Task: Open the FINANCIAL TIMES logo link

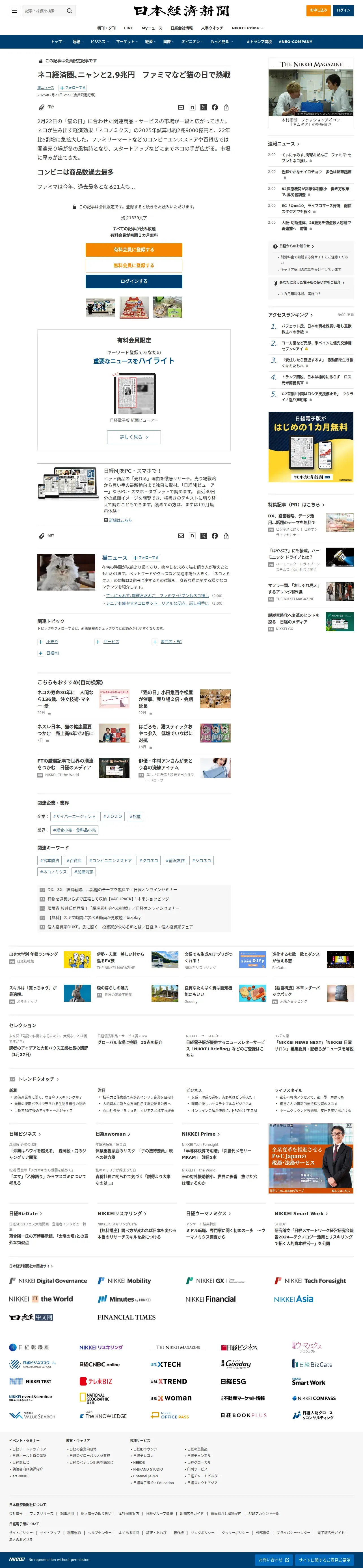Action: 127,1317
